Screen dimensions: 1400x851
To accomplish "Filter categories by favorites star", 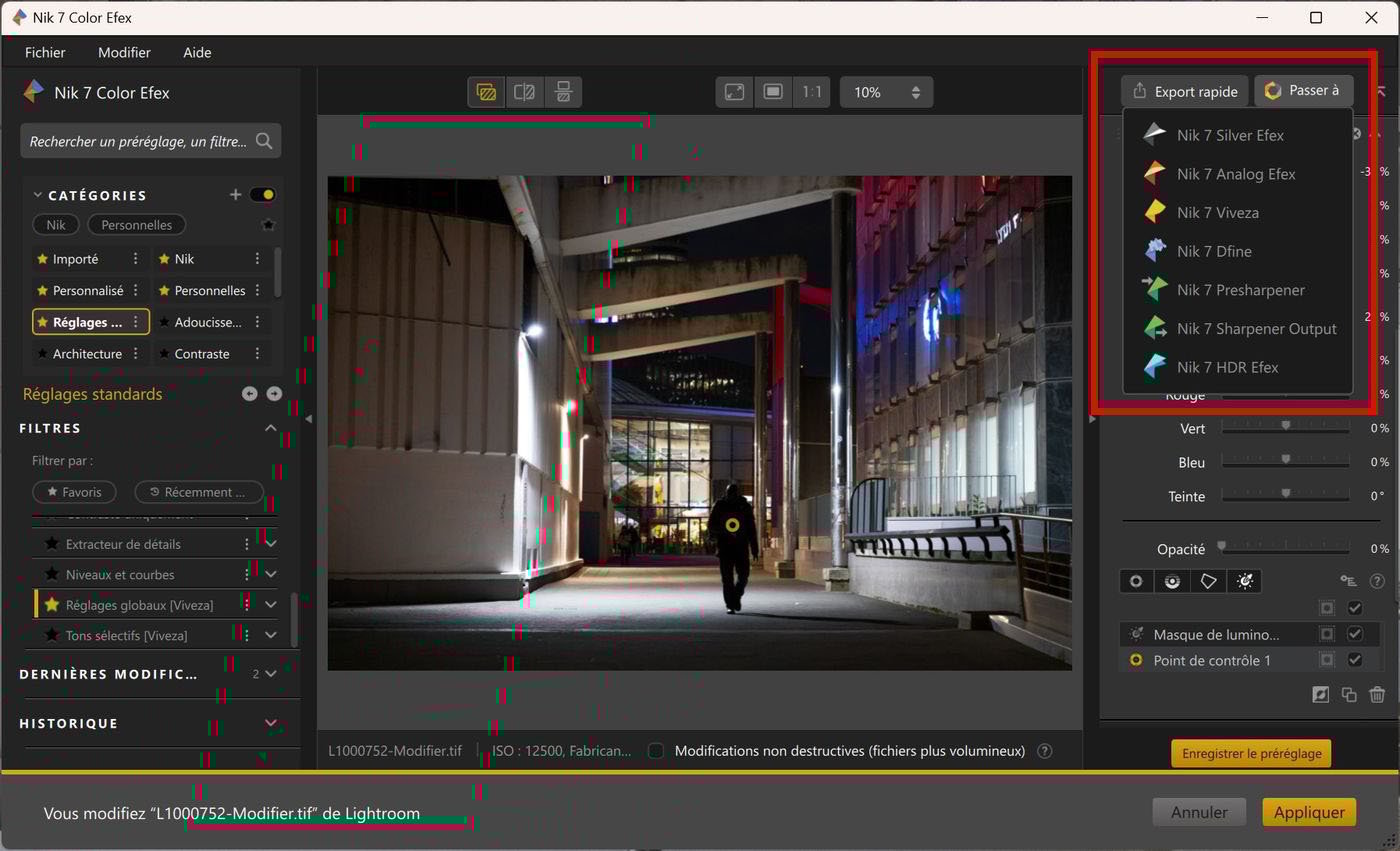I will [x=268, y=225].
